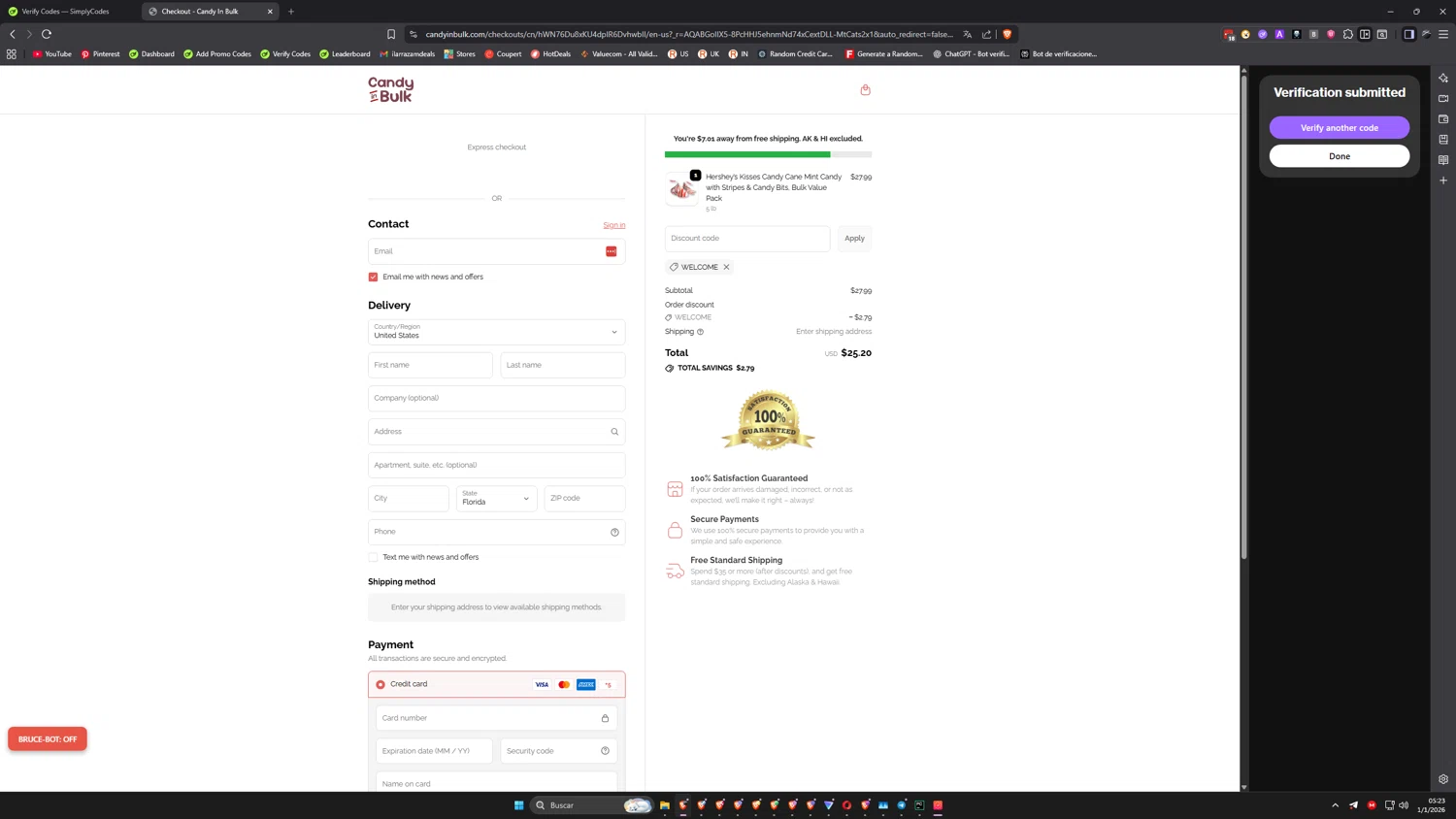Click the translate icon in address bar

coord(967,34)
